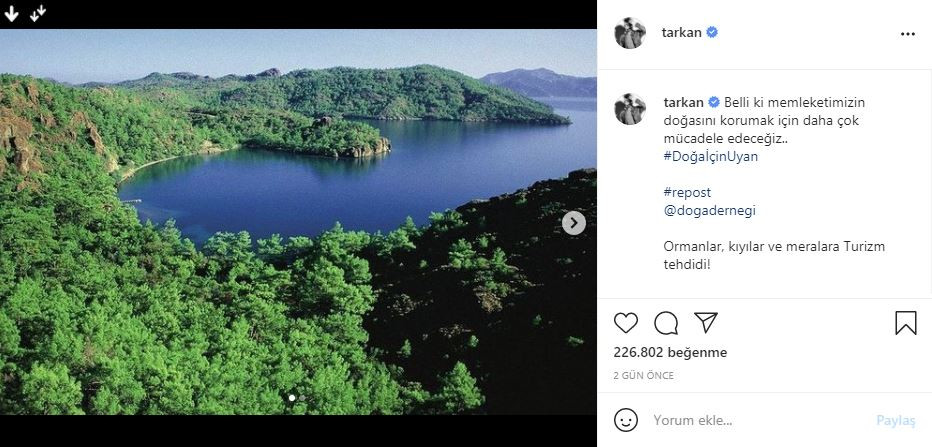
Task: View the 226.802 beğenme likes list
Action: click(670, 353)
